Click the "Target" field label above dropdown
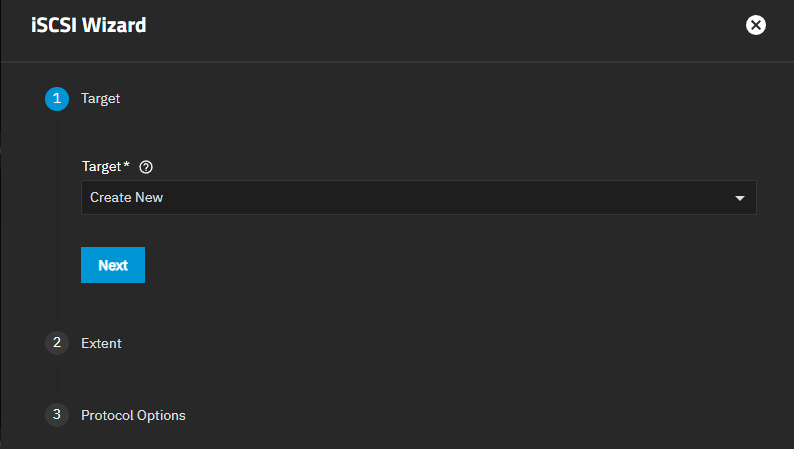Screen dimensions: 794x449 point(100,167)
